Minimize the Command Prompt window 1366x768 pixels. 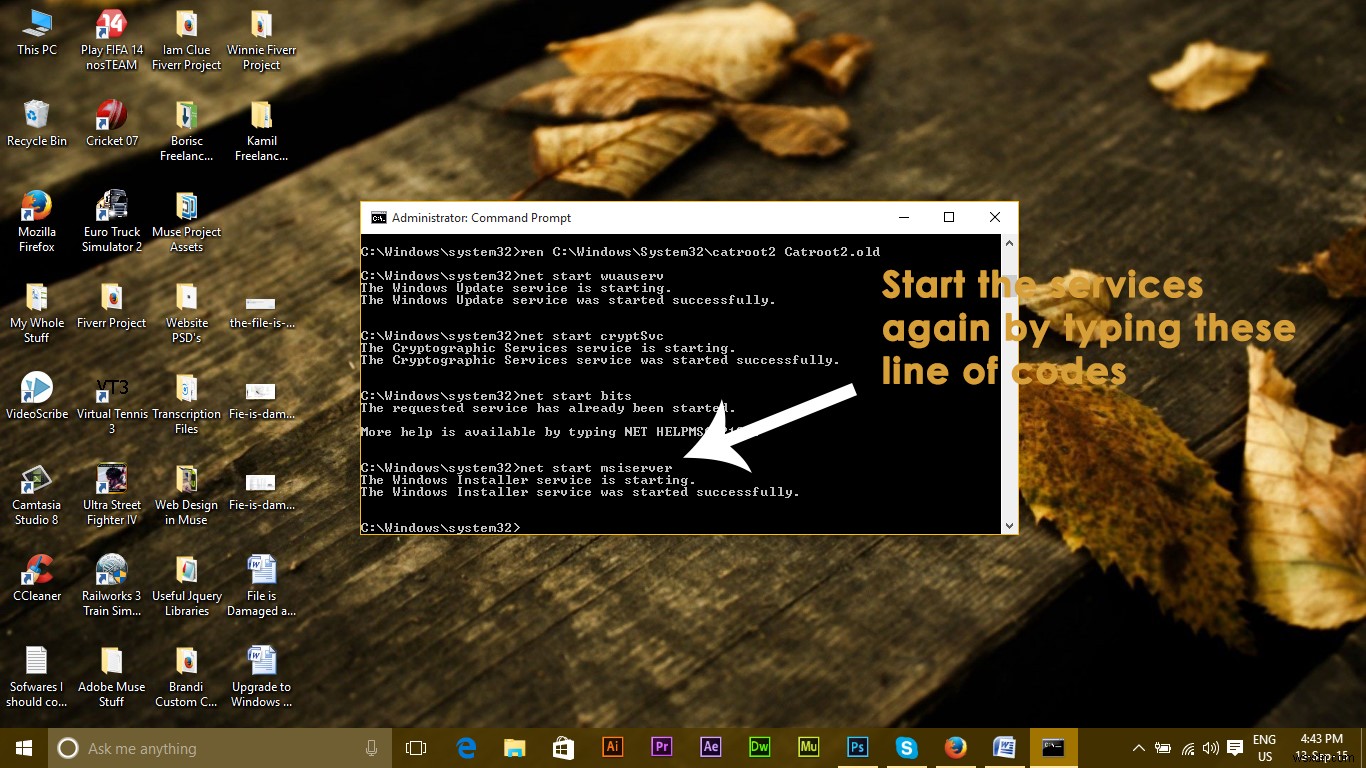point(903,217)
